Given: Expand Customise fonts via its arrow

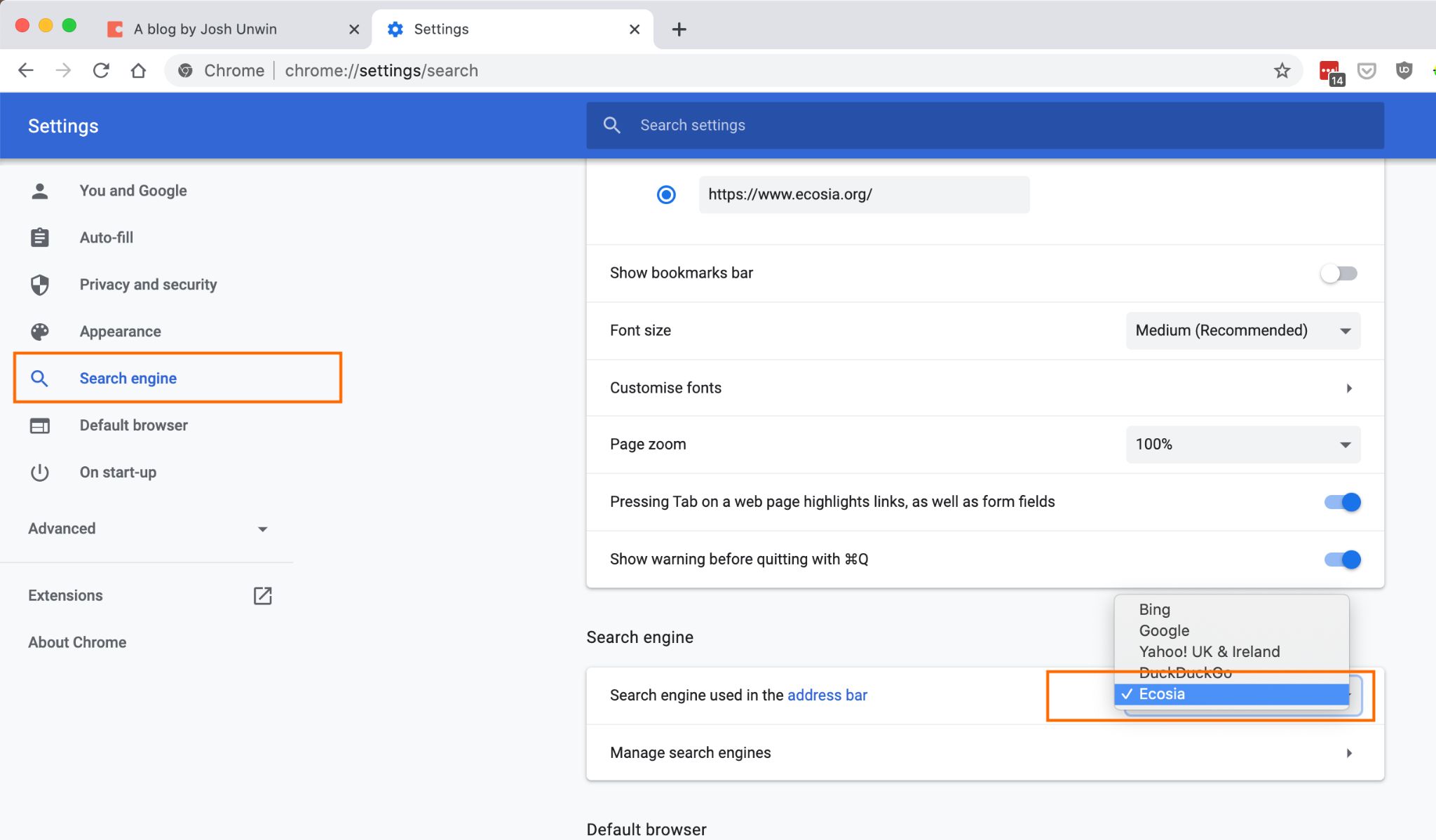Looking at the screenshot, I should (1349, 388).
